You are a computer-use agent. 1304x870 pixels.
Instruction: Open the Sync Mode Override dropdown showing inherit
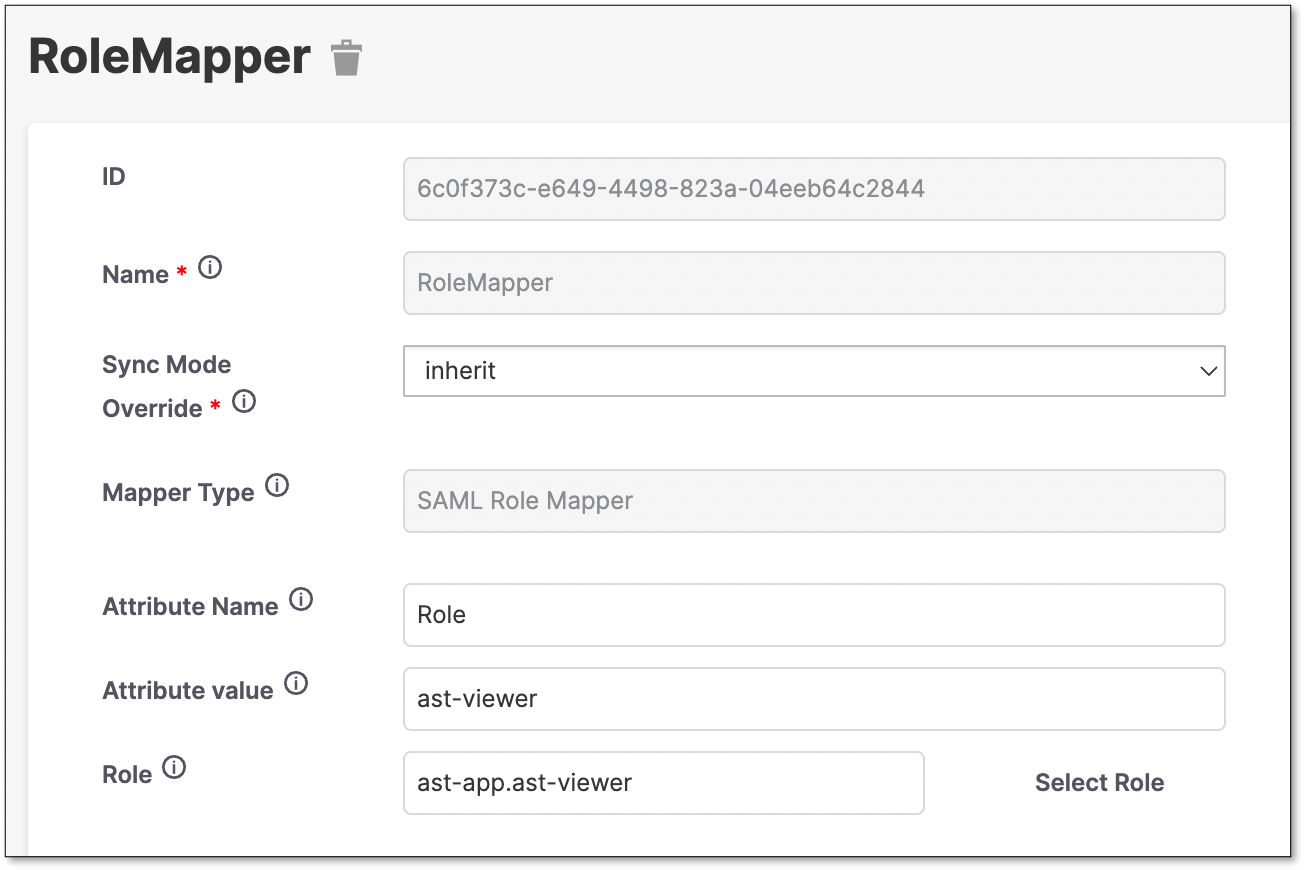coord(814,371)
